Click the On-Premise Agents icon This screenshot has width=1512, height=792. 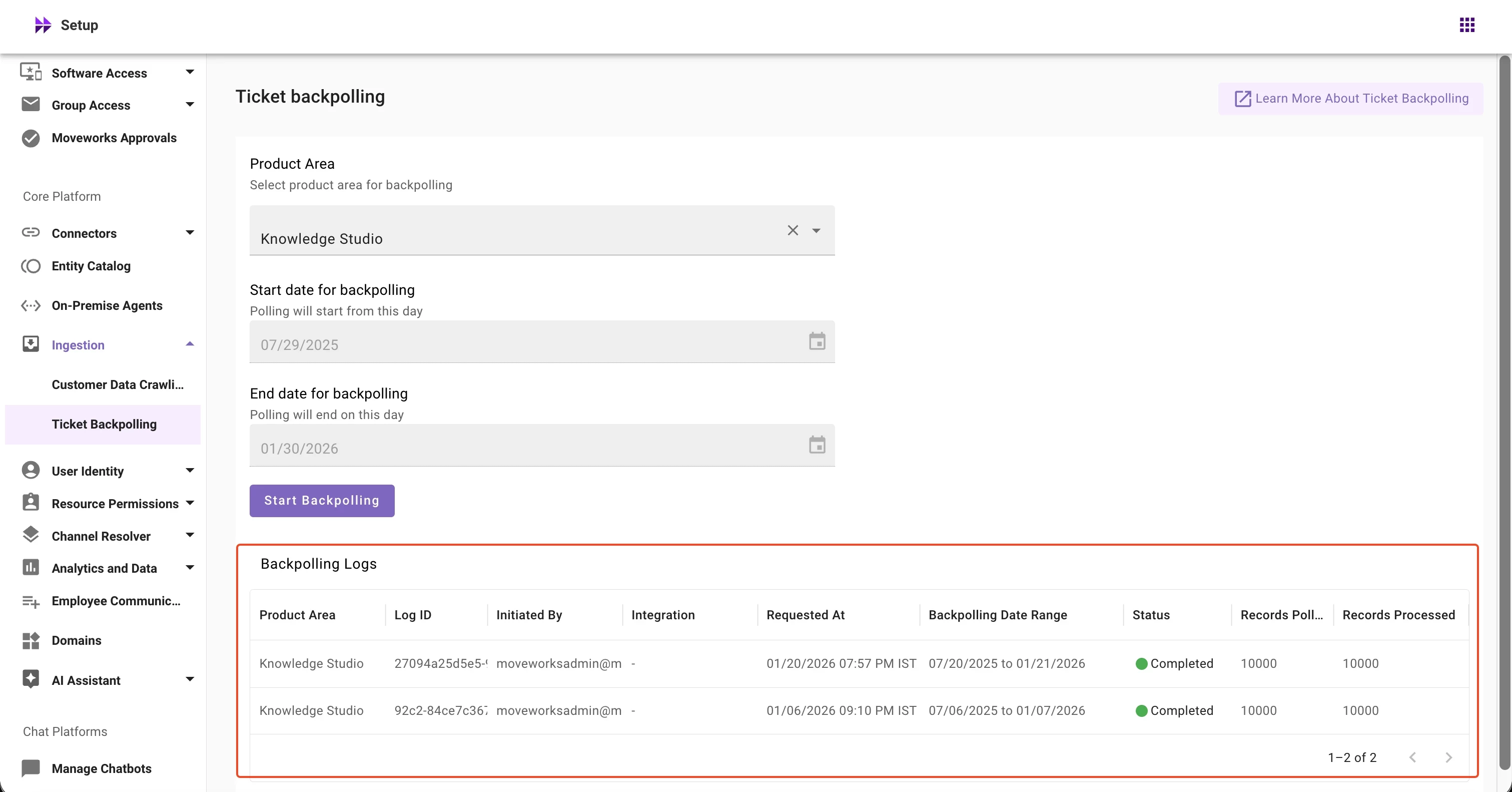31,305
